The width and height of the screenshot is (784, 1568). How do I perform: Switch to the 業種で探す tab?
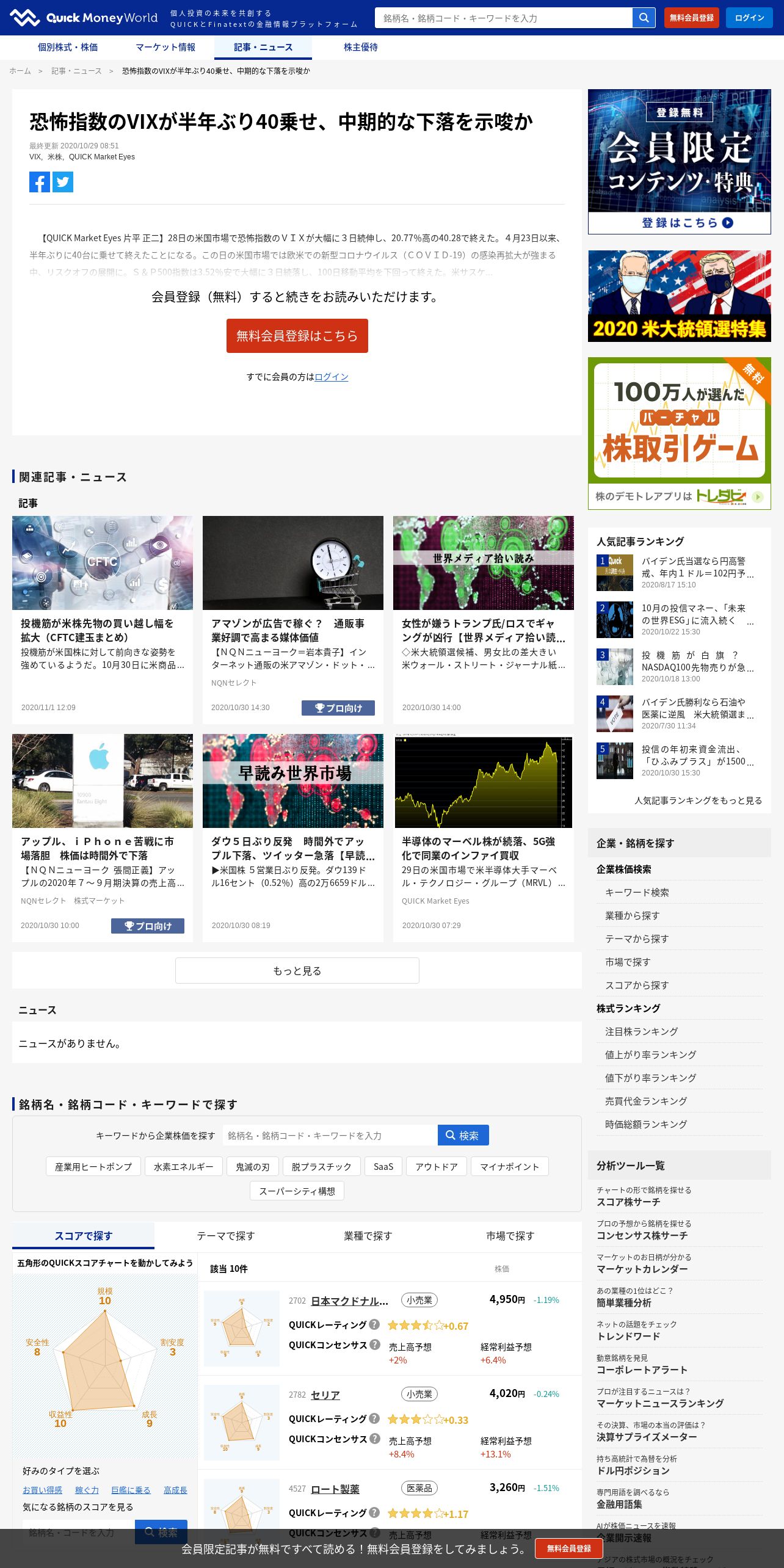click(x=368, y=1236)
